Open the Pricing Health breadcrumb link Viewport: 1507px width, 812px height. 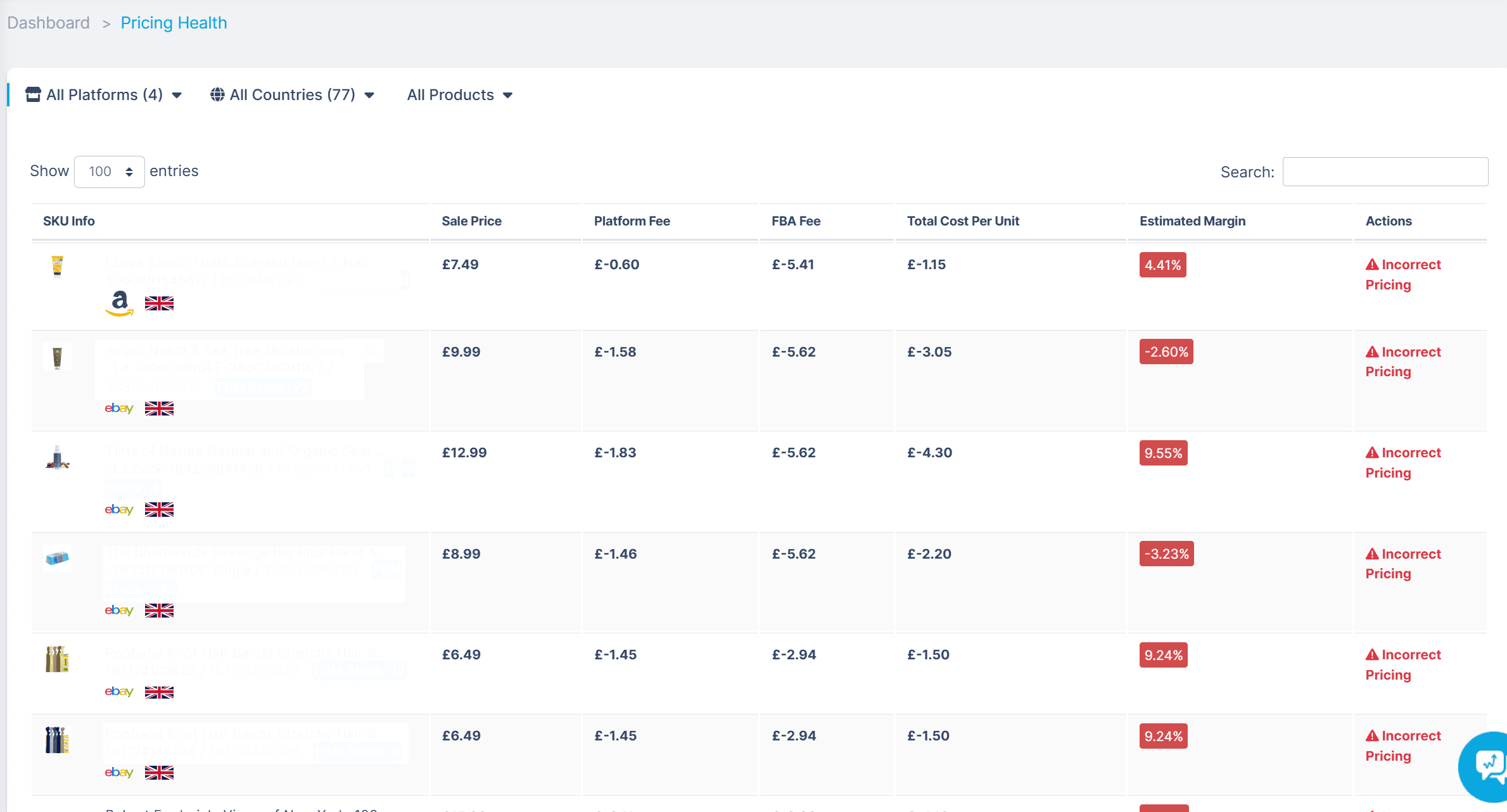click(174, 23)
